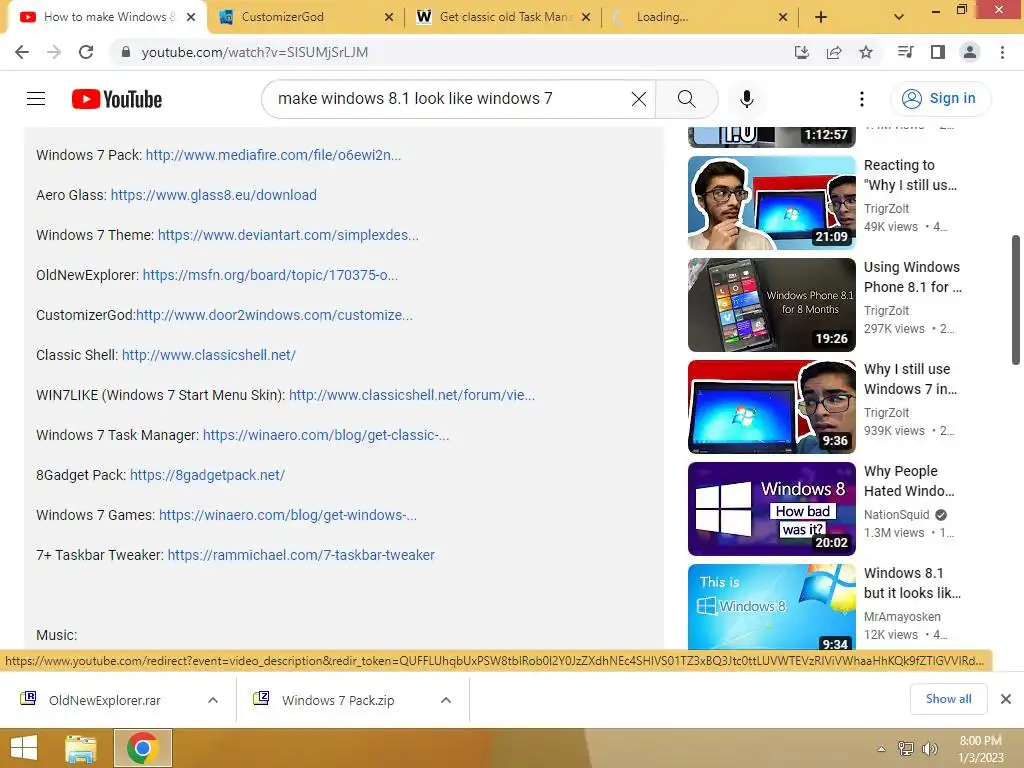Click Chrome icon in taskbar
Viewport: 1024px width, 768px height.
(x=143, y=748)
